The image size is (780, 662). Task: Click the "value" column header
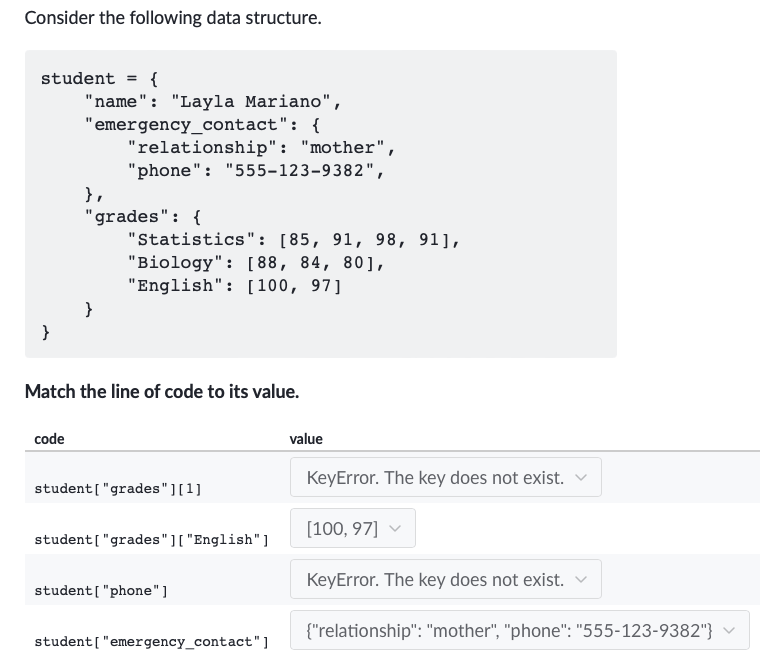306,439
